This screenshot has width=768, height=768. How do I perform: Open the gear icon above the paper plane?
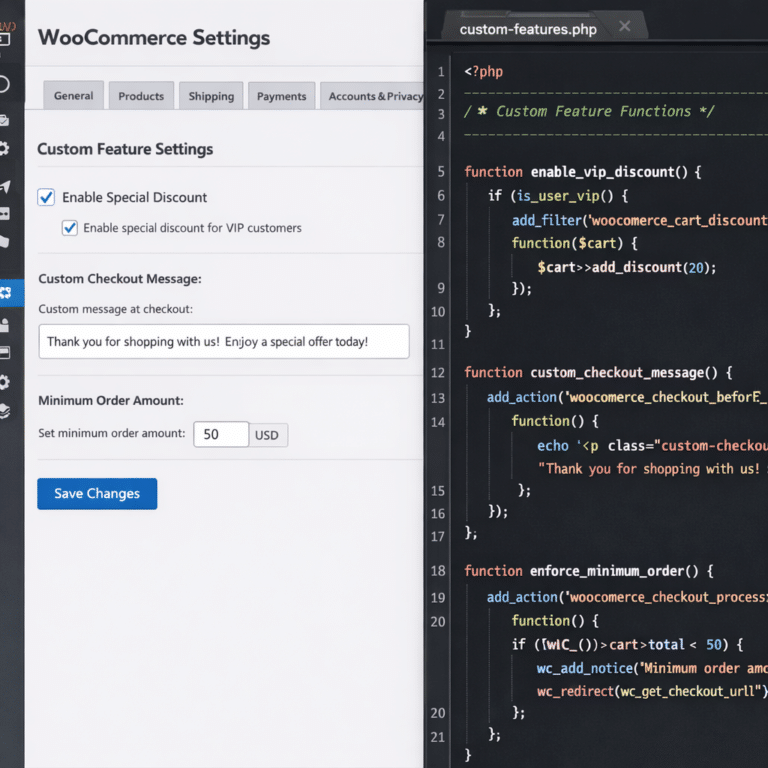pyautogui.click(x=4, y=148)
